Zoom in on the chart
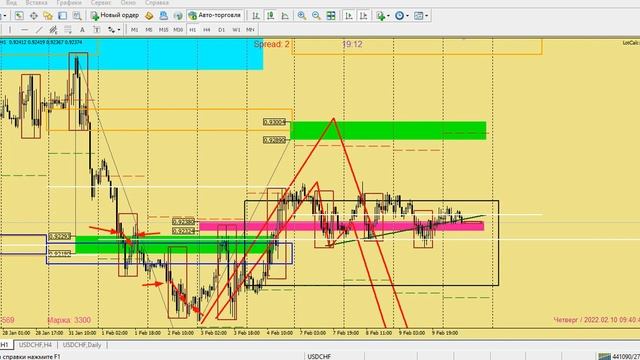Screen dimensions: 640x360 click(302, 16)
